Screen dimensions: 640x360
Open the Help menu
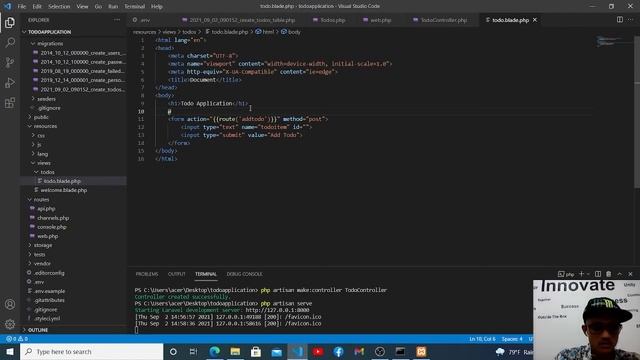(x=157, y=7)
